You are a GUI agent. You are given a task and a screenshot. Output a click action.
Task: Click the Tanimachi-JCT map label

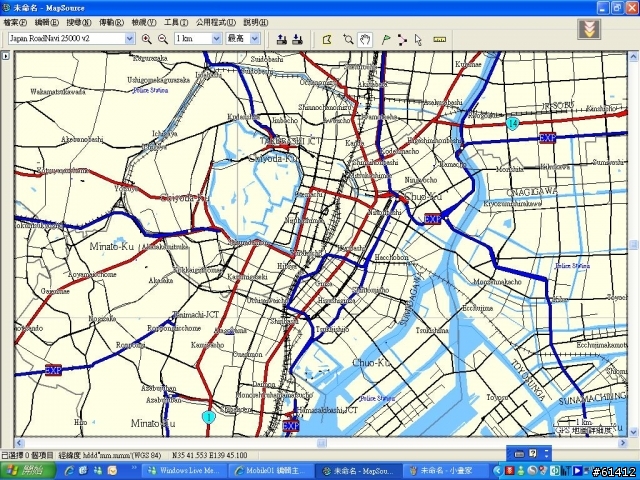click(x=196, y=315)
